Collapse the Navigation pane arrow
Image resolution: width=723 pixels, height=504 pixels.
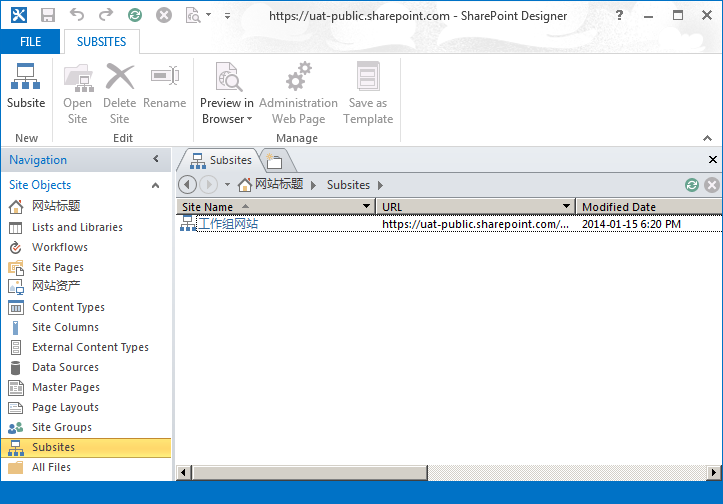[x=156, y=159]
